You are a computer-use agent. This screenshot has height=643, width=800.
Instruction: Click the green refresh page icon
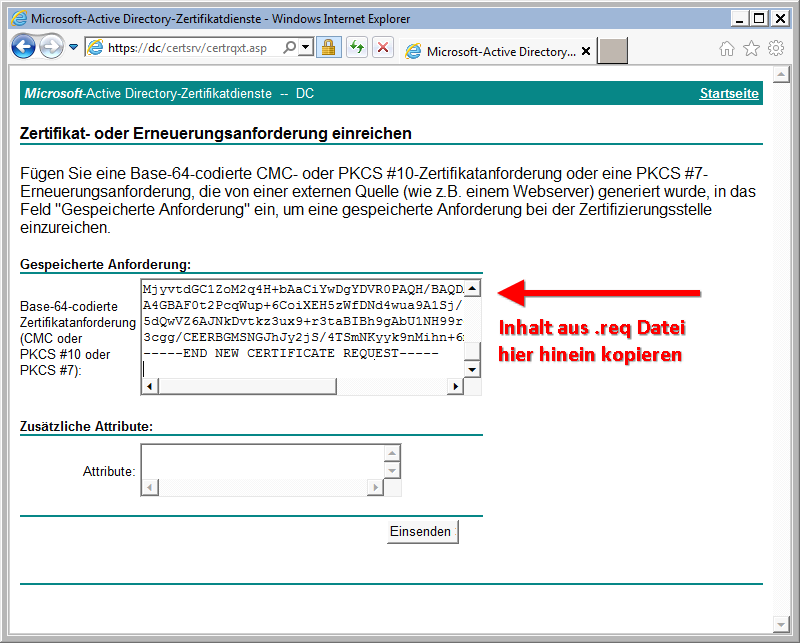click(356, 47)
